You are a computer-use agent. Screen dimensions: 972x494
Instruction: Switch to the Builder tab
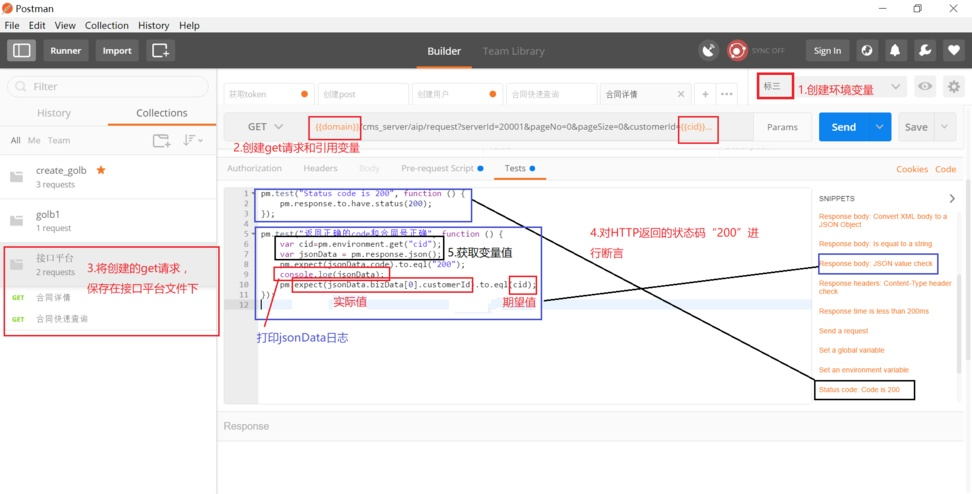pos(444,51)
